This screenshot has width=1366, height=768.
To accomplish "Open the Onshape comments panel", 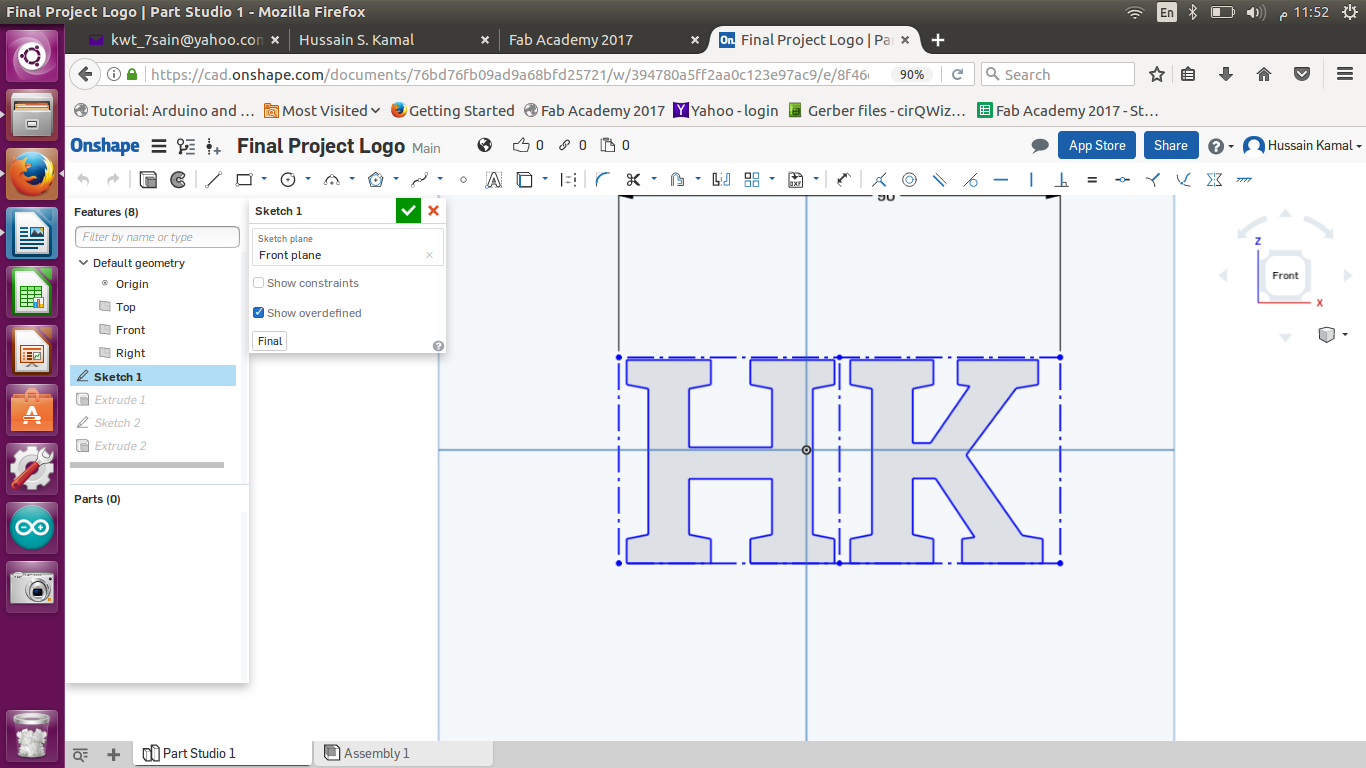I will [1040, 146].
